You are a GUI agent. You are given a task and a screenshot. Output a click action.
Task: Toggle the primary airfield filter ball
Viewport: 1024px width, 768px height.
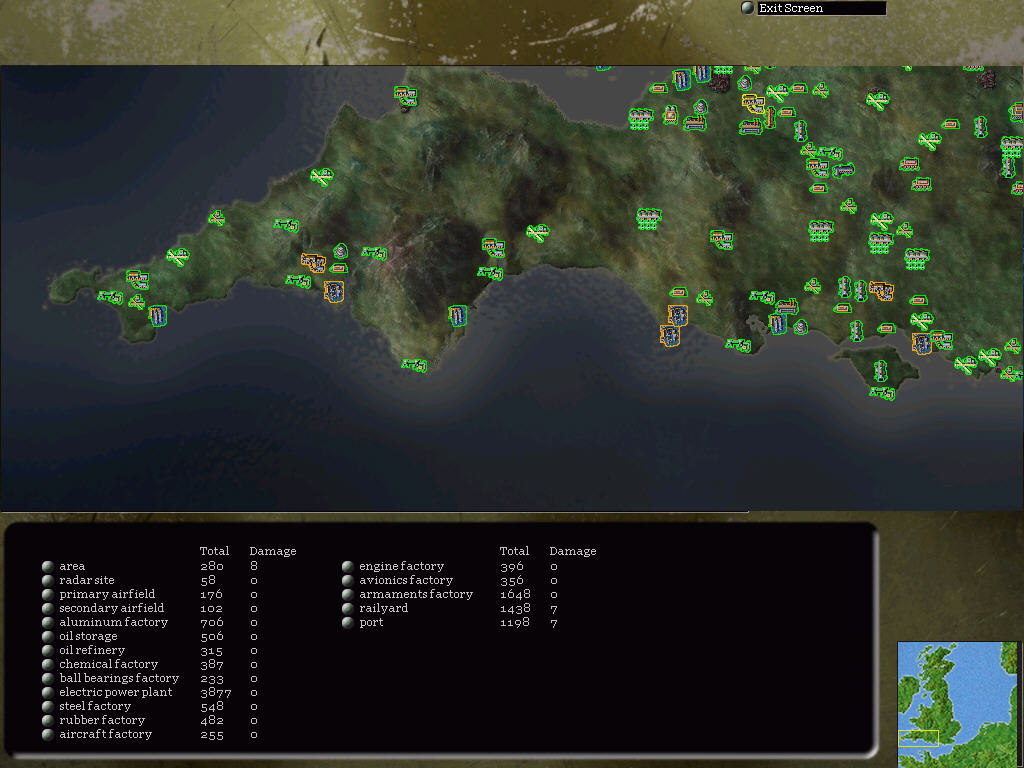(x=48, y=594)
